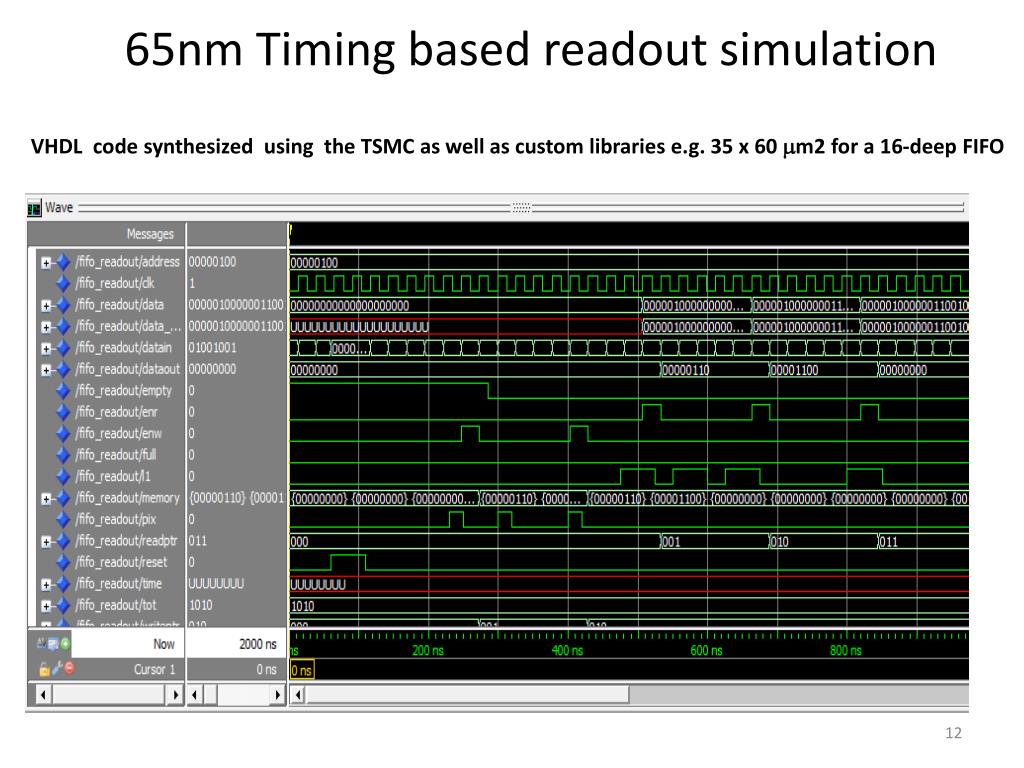Click the 200 ns mark on the timeline
1024x768 pixels.
pyautogui.click(x=428, y=650)
